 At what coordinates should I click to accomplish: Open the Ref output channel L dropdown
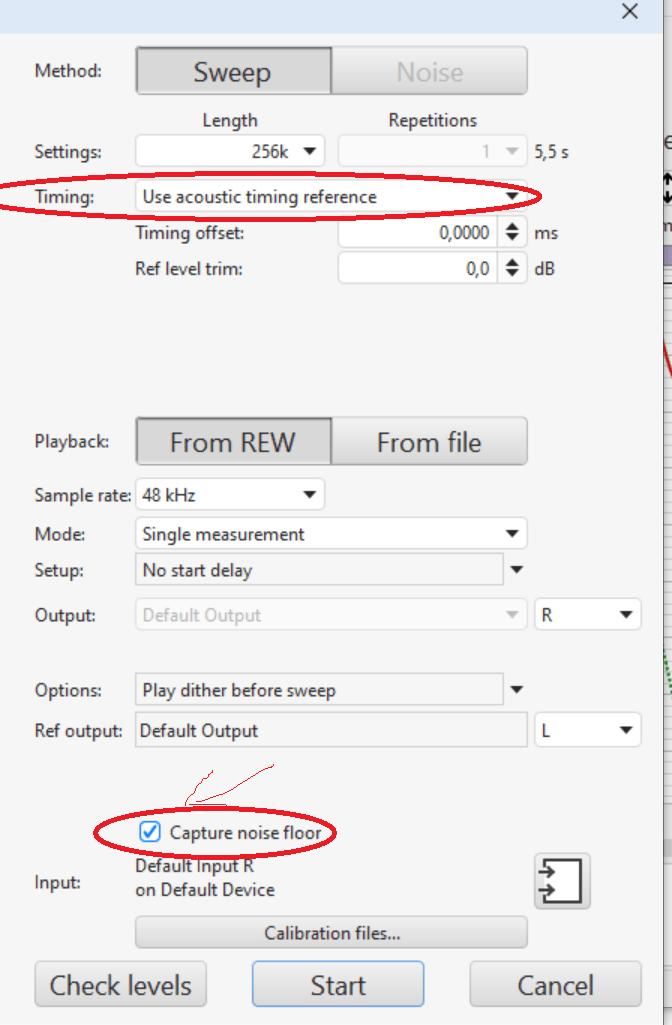point(588,730)
